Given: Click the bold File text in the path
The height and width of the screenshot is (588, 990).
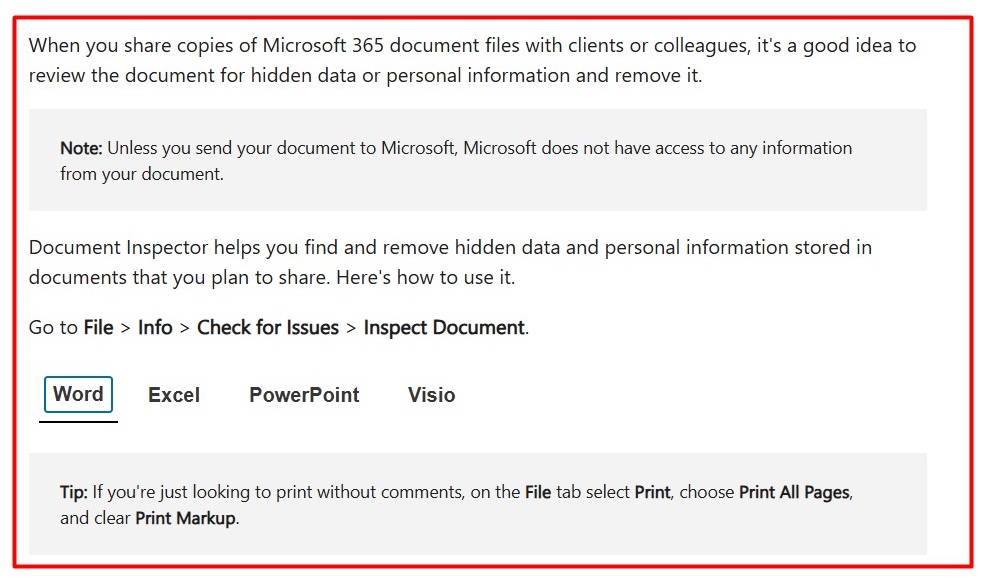Looking at the screenshot, I should pos(98,327).
